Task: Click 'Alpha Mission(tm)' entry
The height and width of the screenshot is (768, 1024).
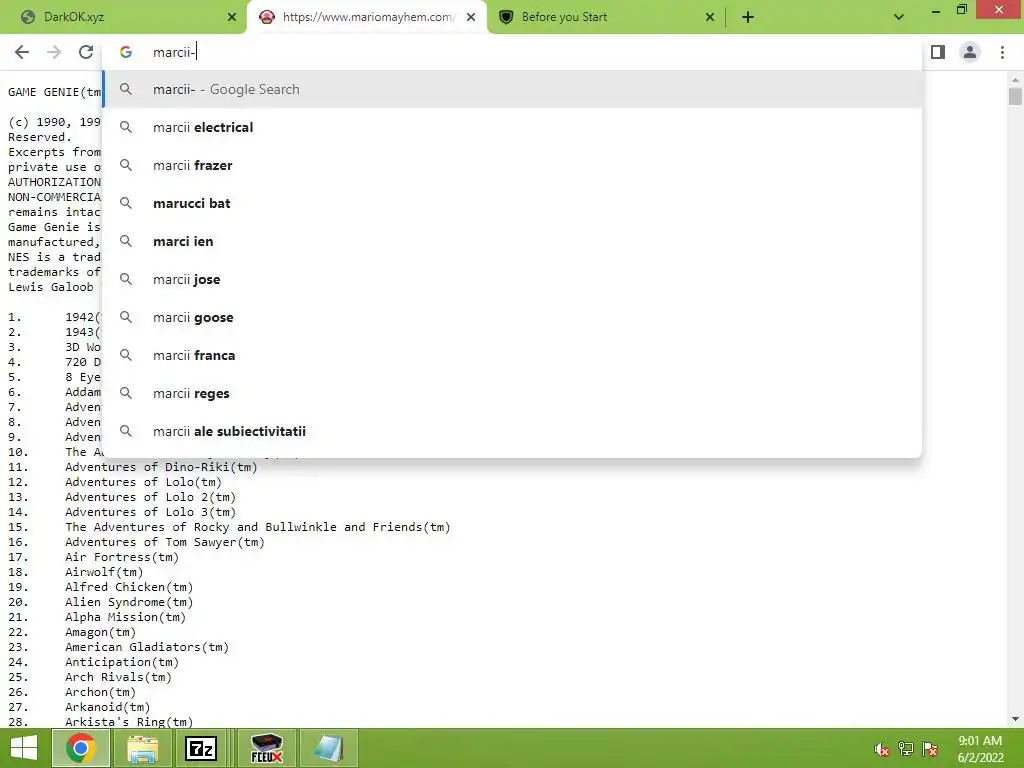Action: pyautogui.click(x=125, y=617)
